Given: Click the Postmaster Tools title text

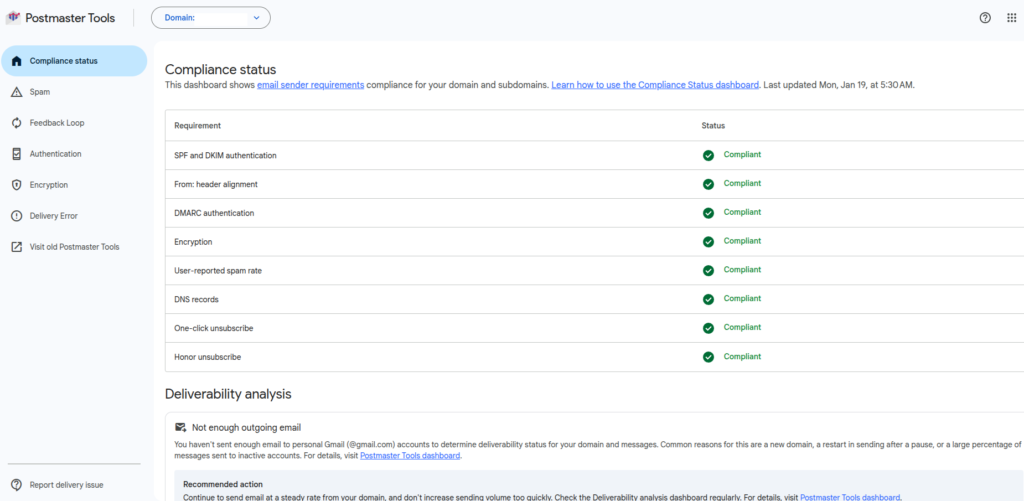Looking at the screenshot, I should click(x=70, y=18).
